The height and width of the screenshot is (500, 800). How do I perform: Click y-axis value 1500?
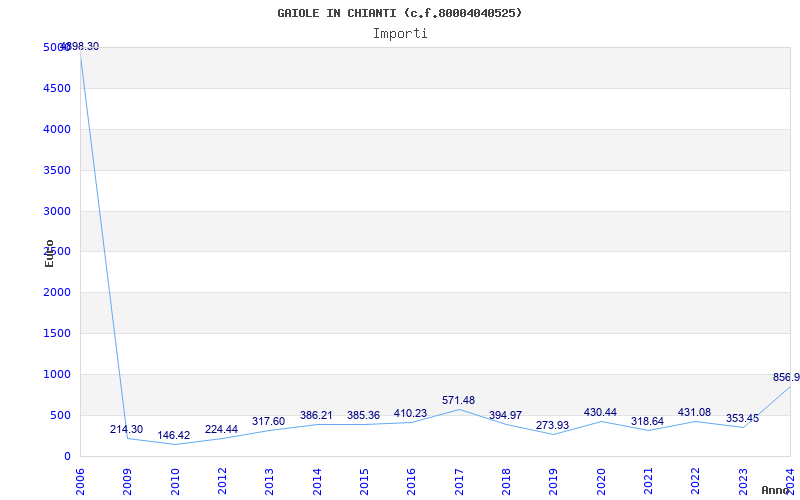coord(57,334)
